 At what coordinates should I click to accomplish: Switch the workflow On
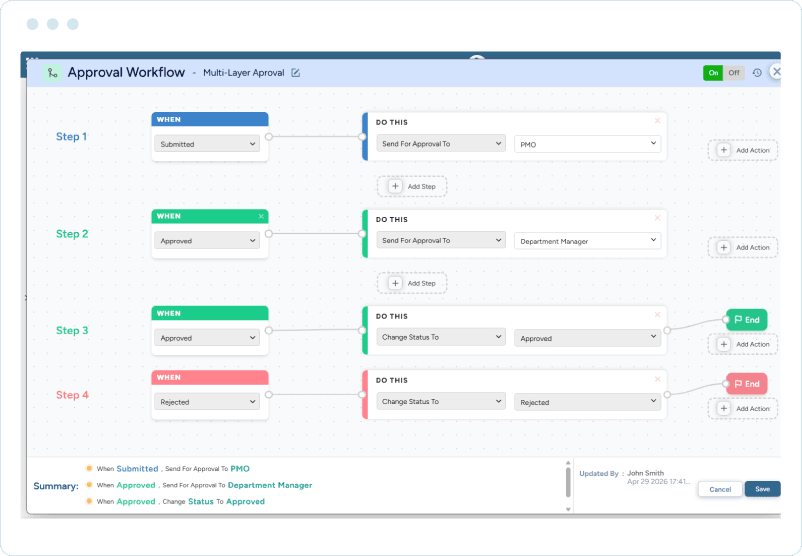point(713,73)
